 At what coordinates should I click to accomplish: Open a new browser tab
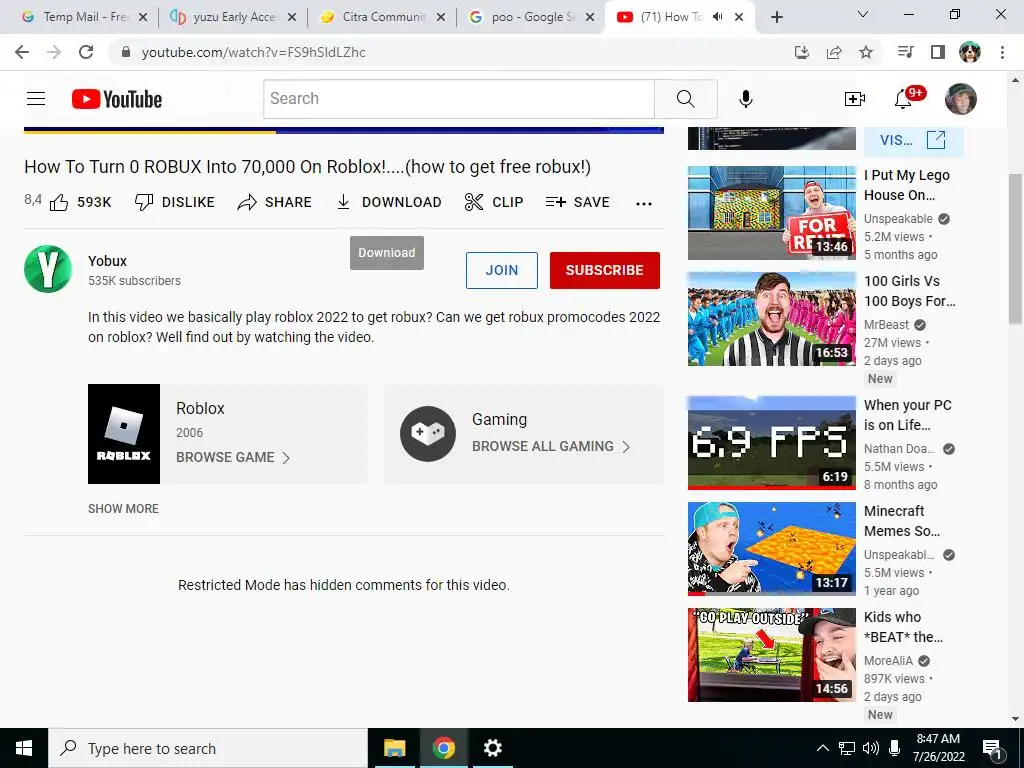(x=776, y=18)
